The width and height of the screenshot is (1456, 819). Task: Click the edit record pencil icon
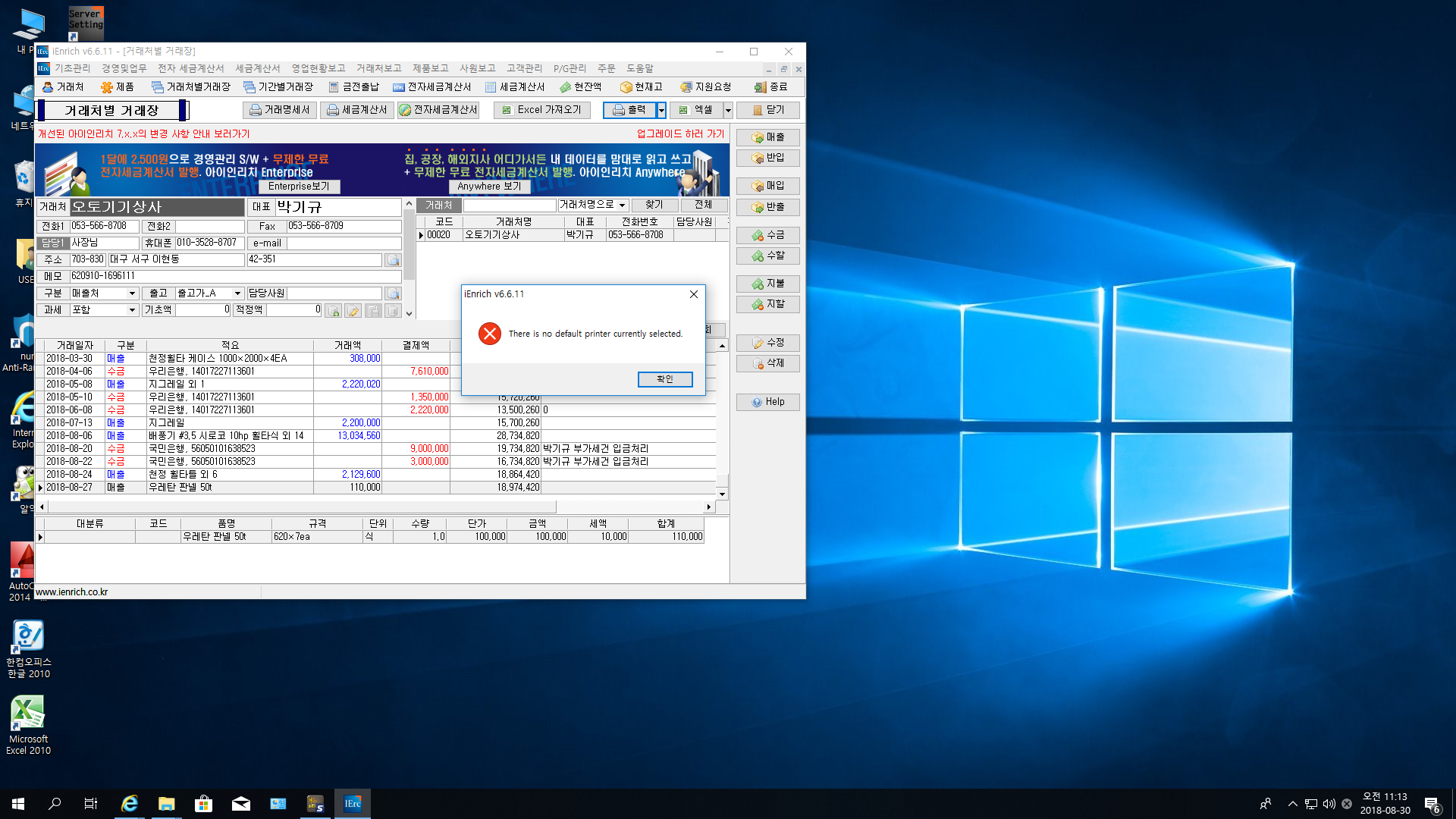(x=353, y=311)
